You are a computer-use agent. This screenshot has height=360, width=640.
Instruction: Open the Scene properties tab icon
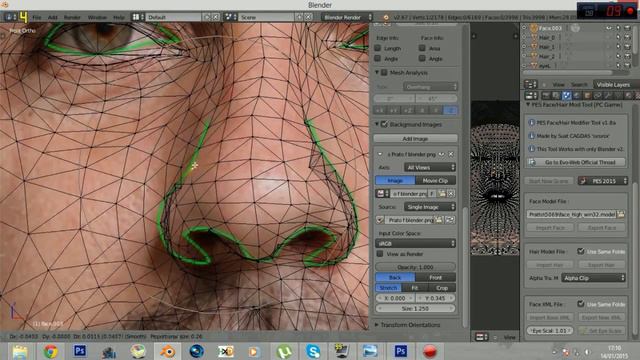point(567,96)
